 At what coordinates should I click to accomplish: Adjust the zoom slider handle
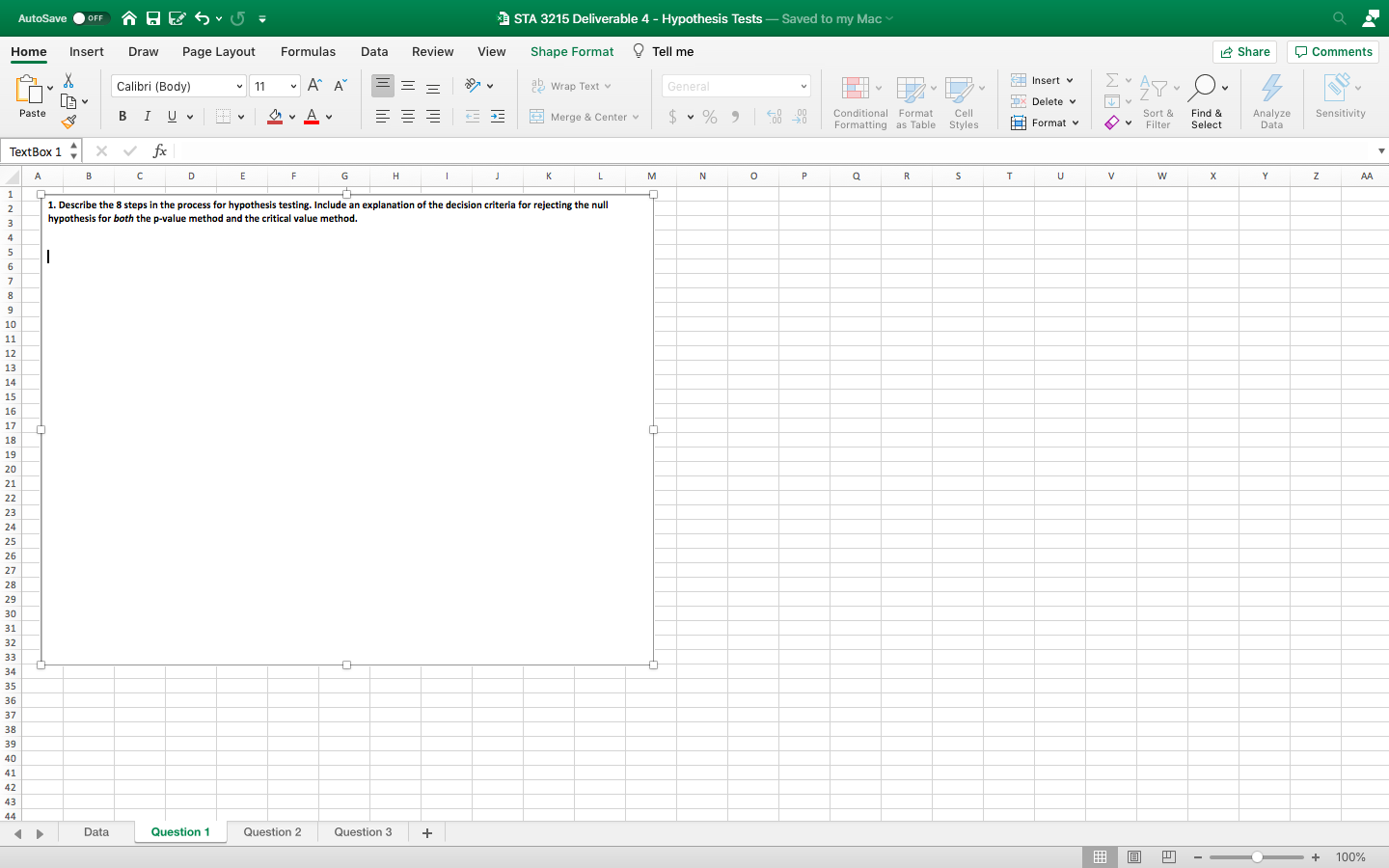click(x=1257, y=857)
